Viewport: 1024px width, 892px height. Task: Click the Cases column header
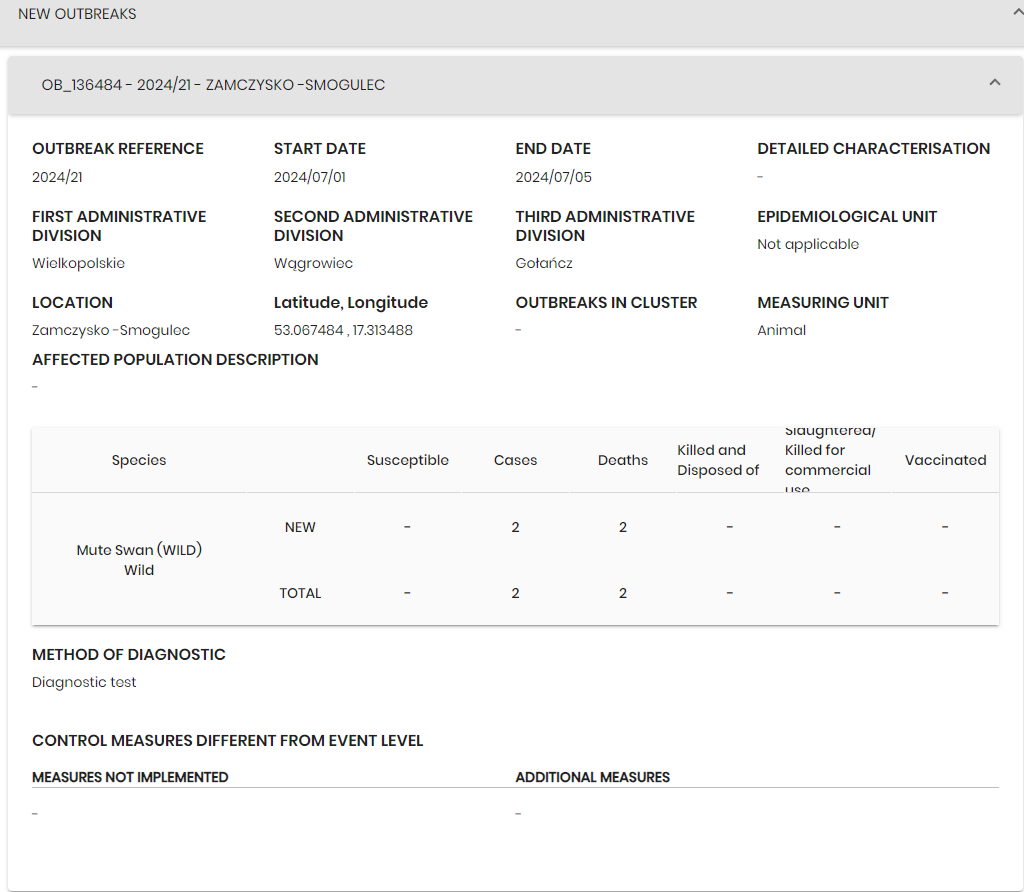pos(515,460)
